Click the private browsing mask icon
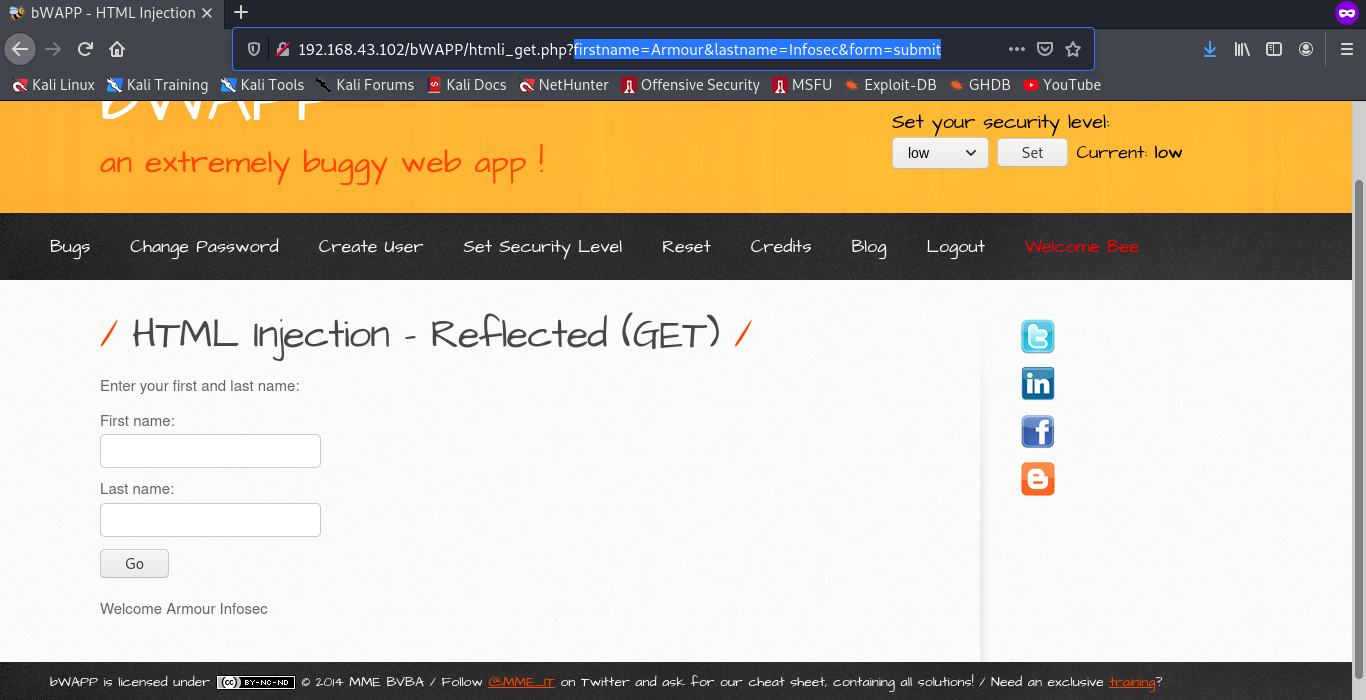 [x=1346, y=13]
